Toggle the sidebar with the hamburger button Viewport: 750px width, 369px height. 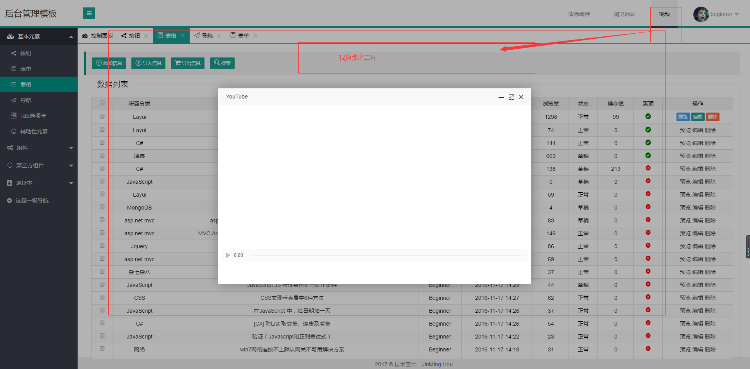tap(89, 13)
